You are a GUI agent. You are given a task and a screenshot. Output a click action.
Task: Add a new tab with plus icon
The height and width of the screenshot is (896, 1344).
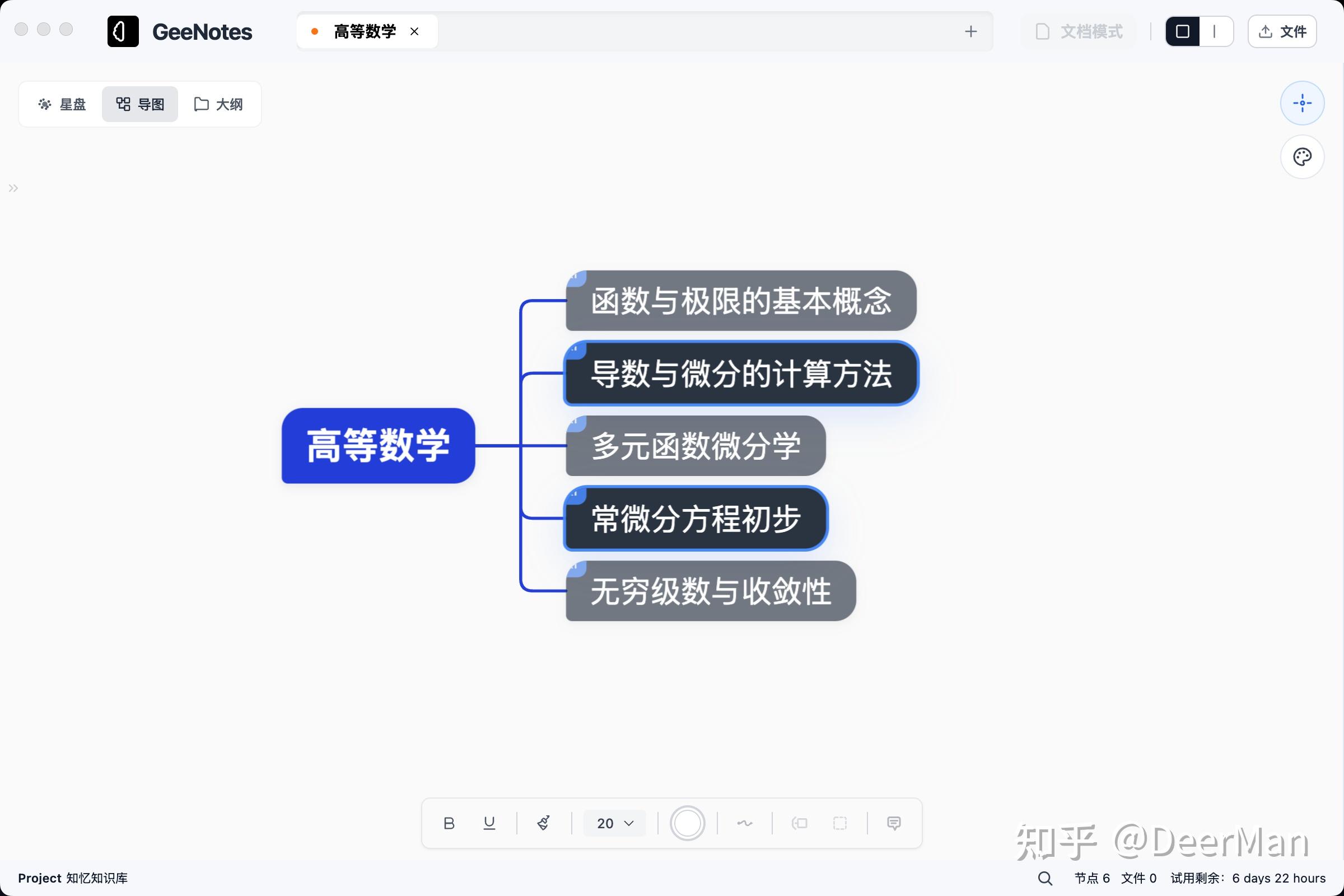click(970, 31)
